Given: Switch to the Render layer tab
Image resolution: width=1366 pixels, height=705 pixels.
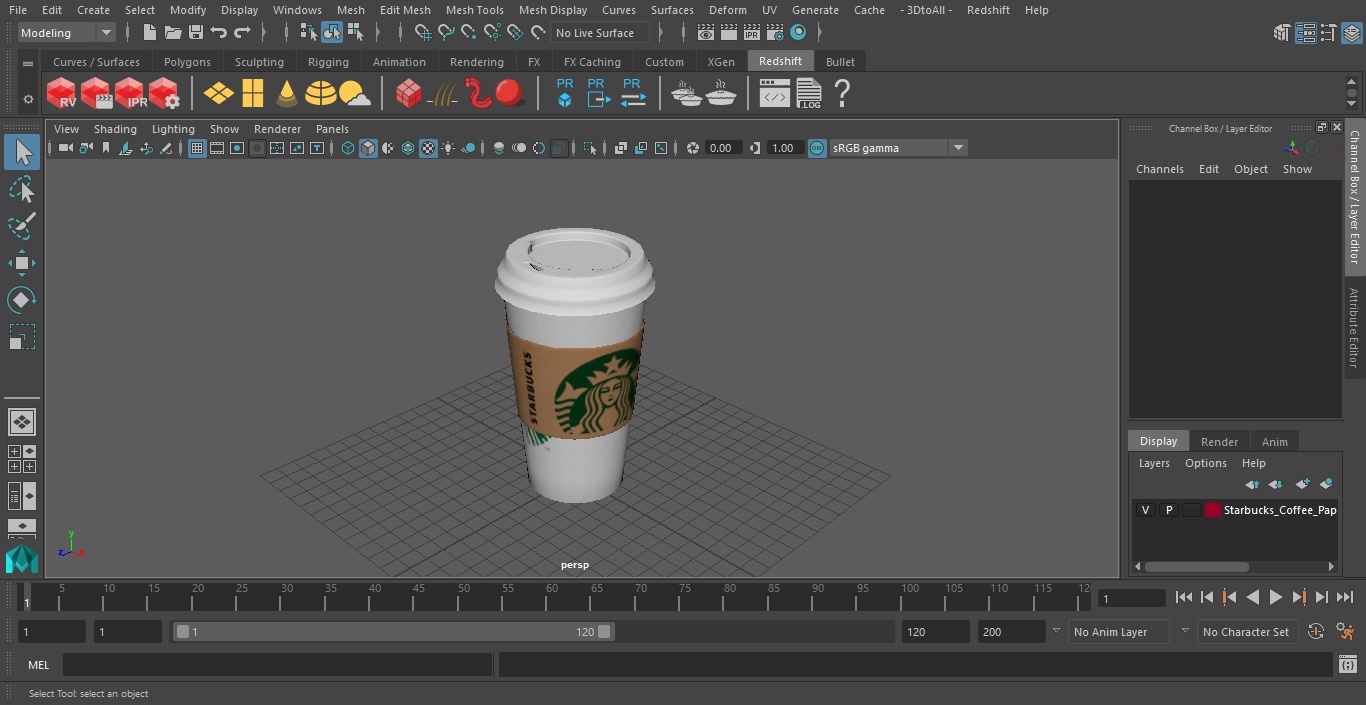Looking at the screenshot, I should [1219, 441].
